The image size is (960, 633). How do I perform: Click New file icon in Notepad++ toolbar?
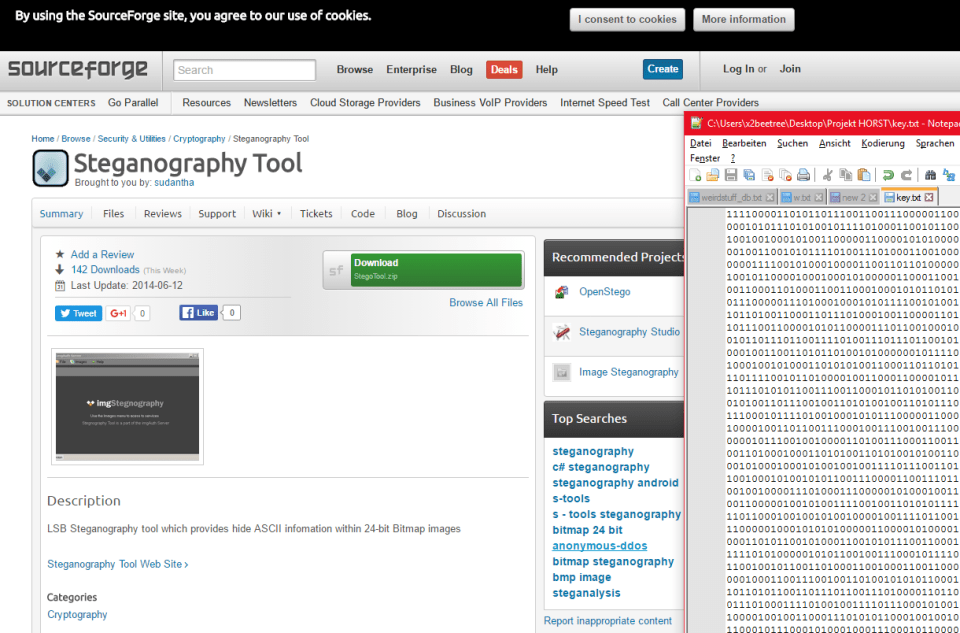(695, 175)
